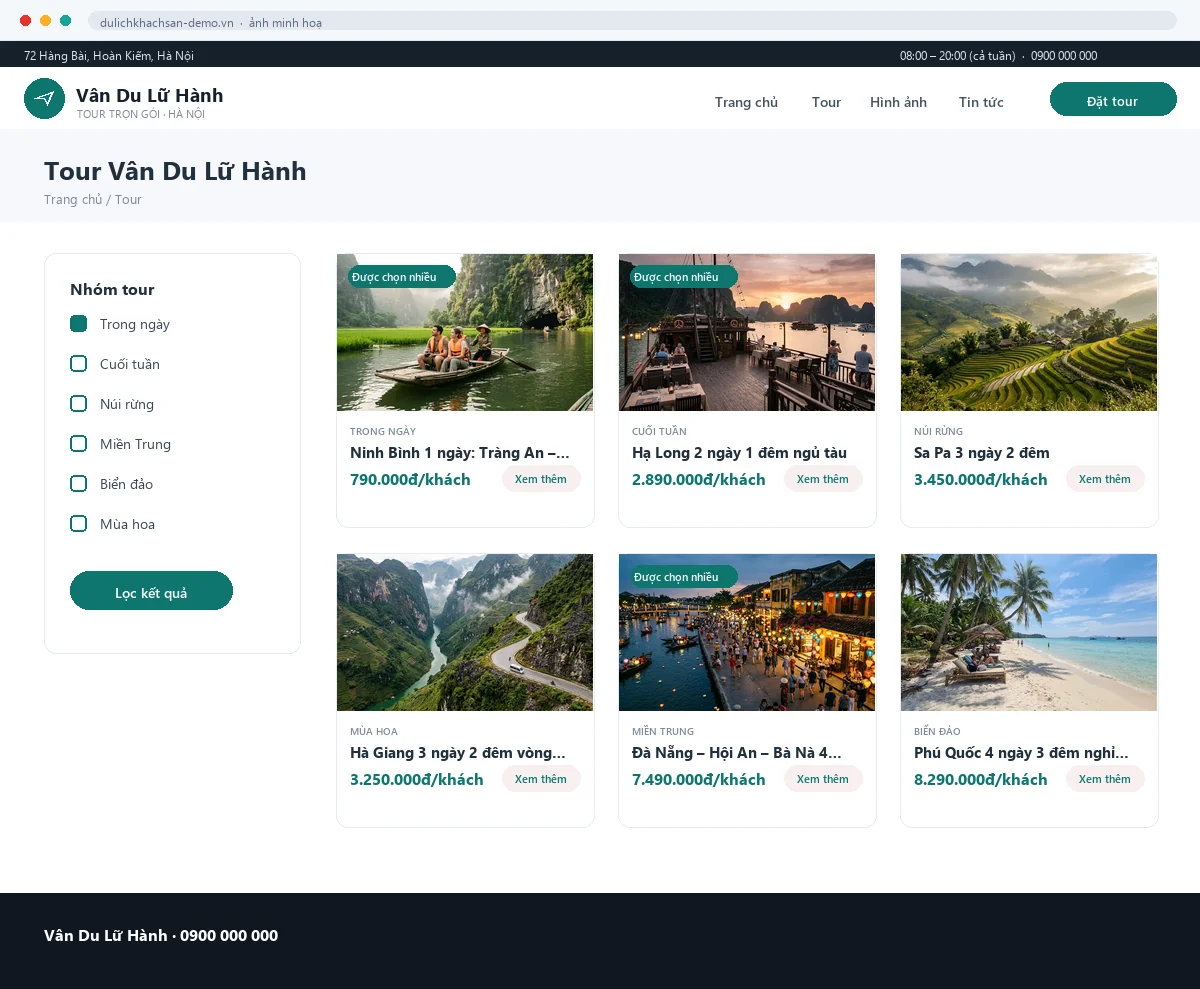Click the 790.000đ/khách price

pyautogui.click(x=410, y=480)
